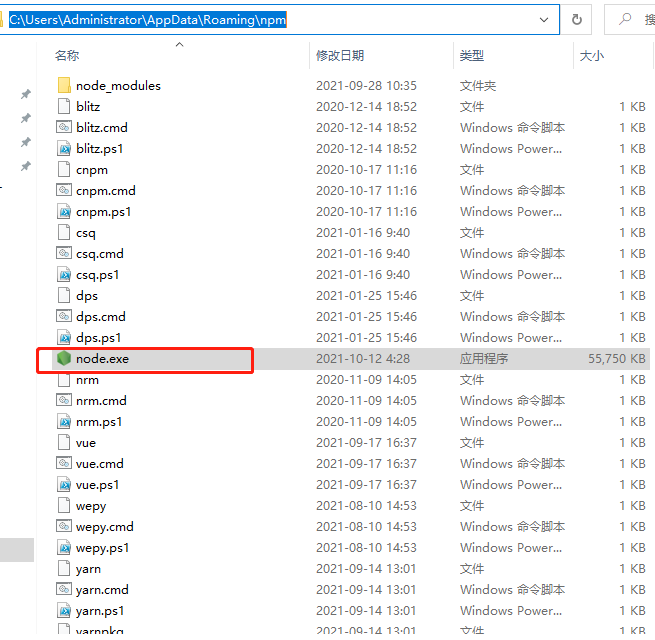Screen dimensions: 655x640
Task: Click node.exe size 55,750 KB
Action: click(617, 358)
